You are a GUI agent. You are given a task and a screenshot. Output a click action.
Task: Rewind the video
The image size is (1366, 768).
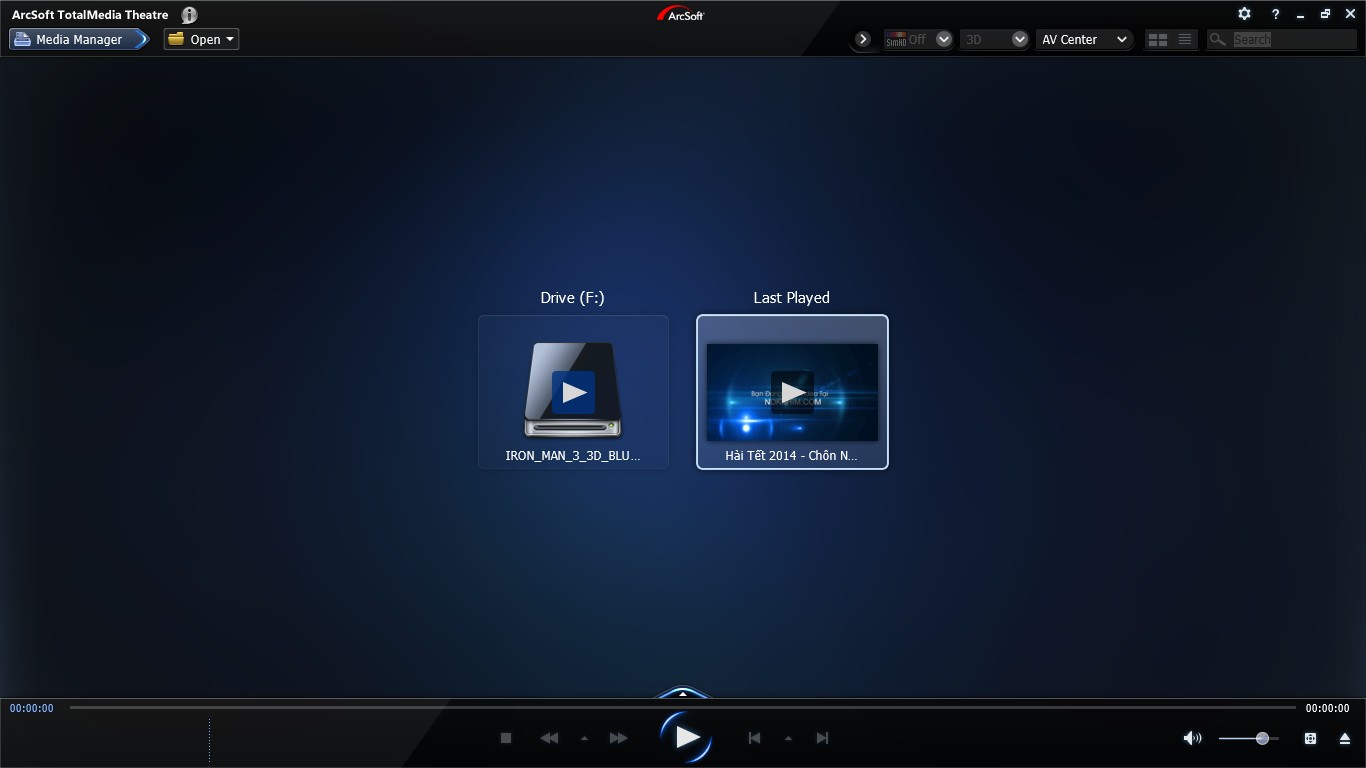tap(549, 738)
